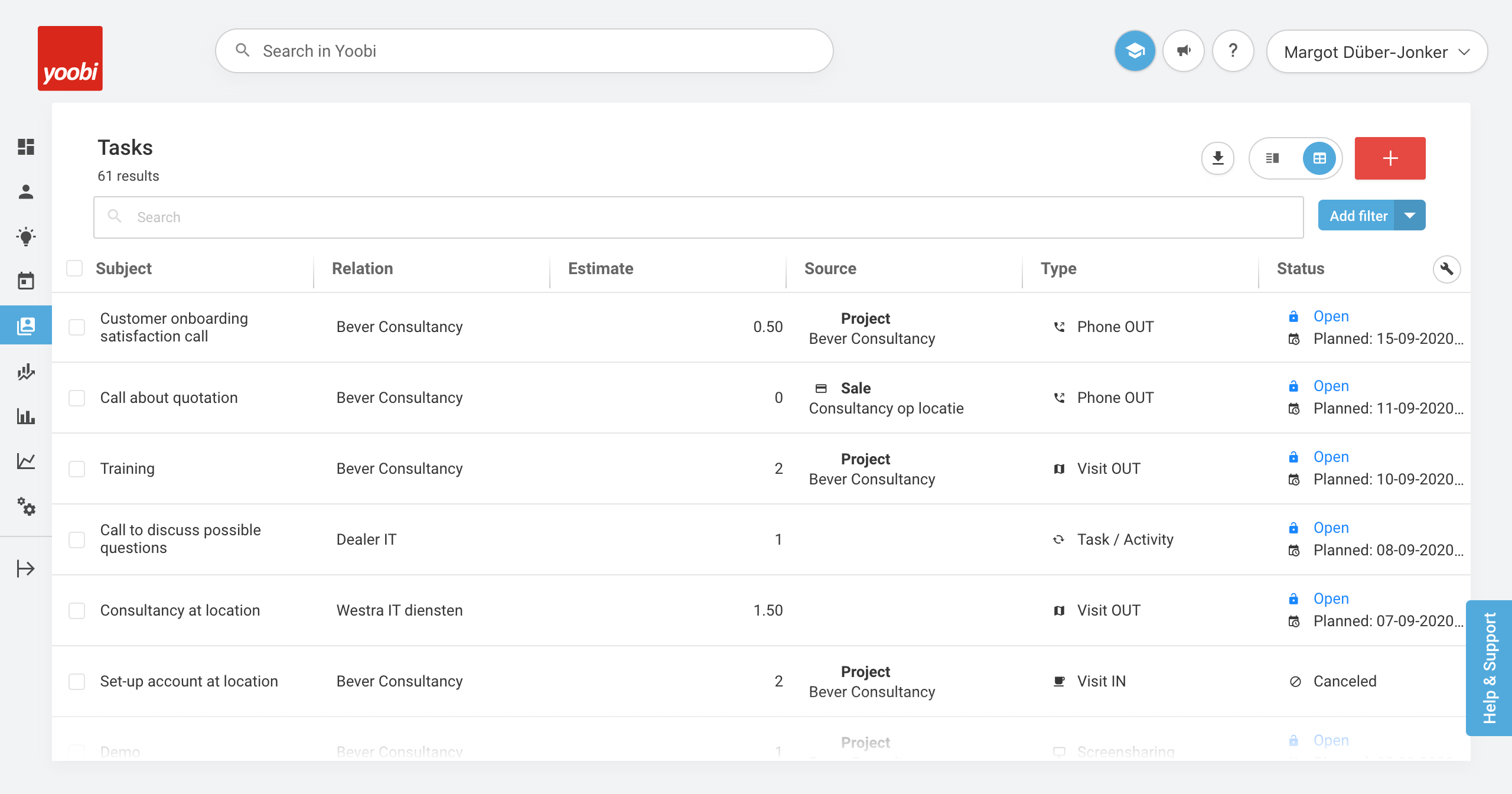Click visit icon in Training row
The height and width of the screenshot is (794, 1512).
tap(1060, 468)
